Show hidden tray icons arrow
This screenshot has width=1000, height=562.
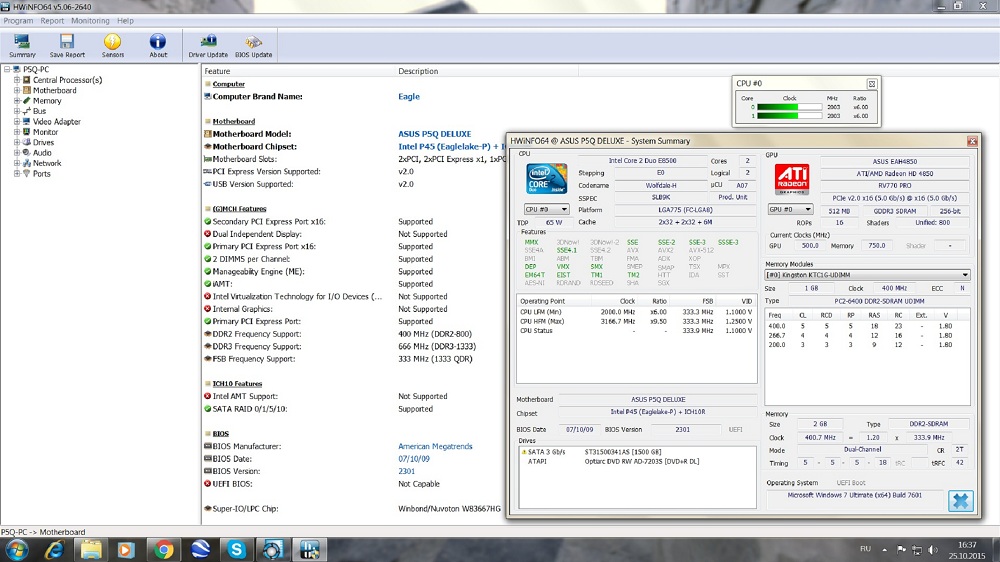[885, 549]
